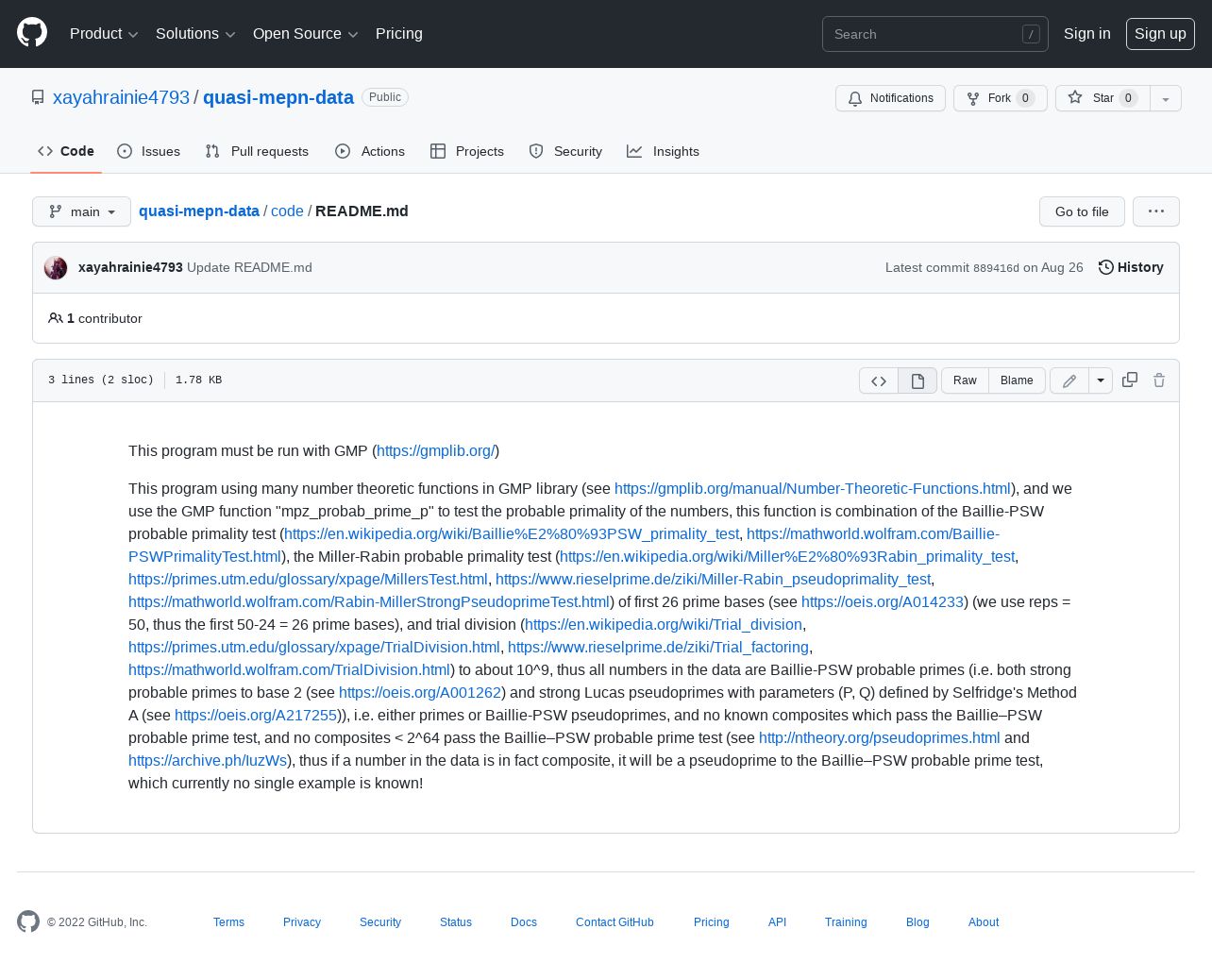The width and height of the screenshot is (1212, 980).
Task: Open the footer Security link
Action: click(380, 922)
